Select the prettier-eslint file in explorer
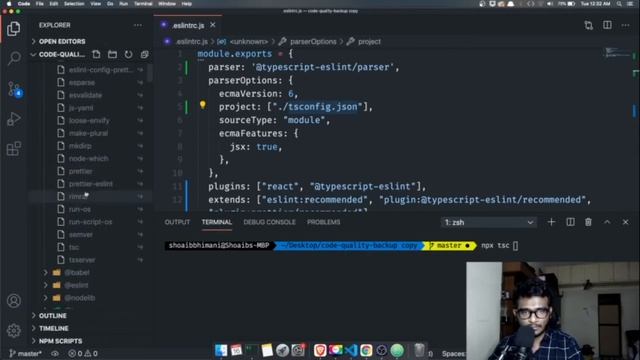The height and width of the screenshot is (360, 640). click(91, 184)
